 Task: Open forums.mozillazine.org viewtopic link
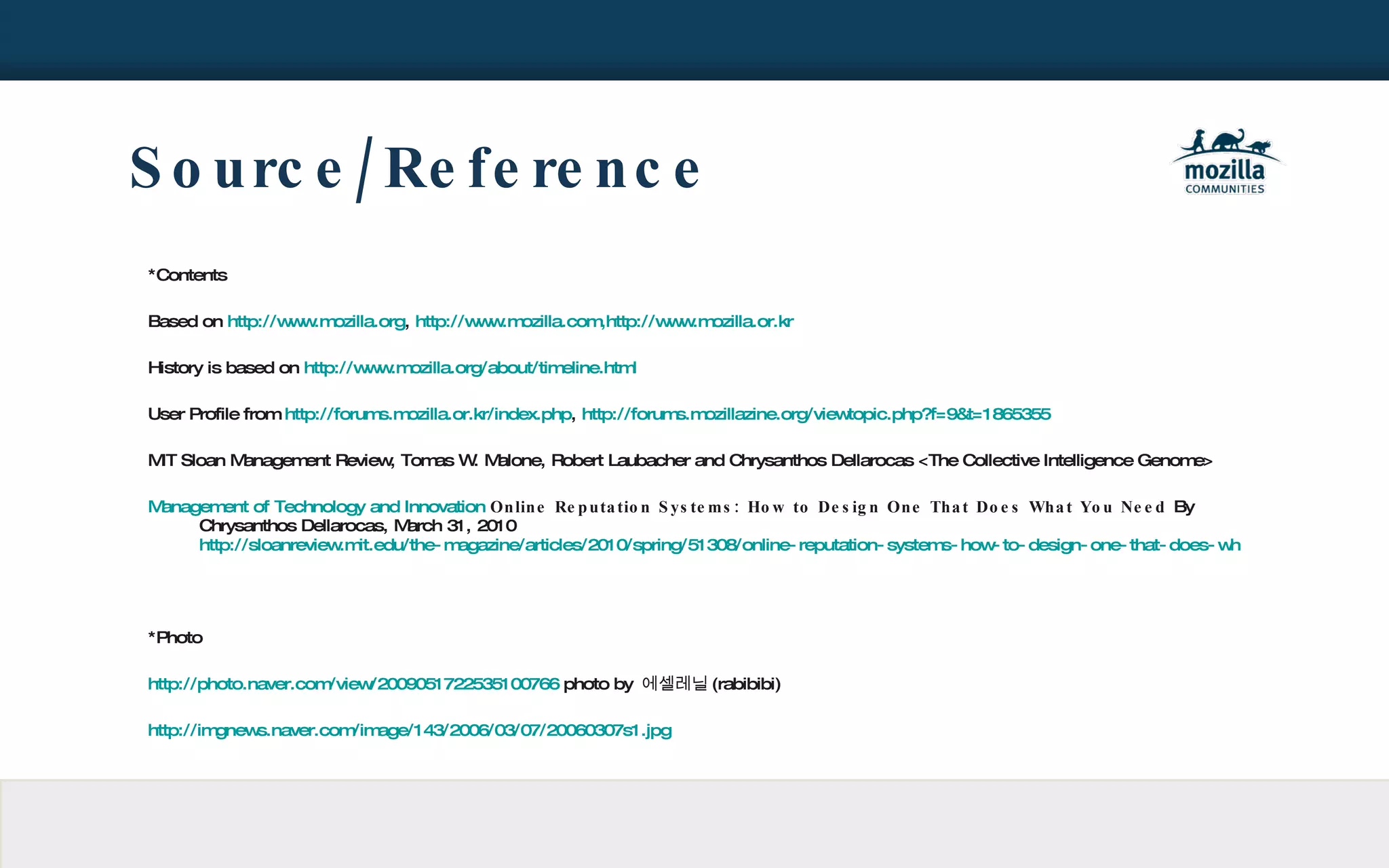(816, 414)
